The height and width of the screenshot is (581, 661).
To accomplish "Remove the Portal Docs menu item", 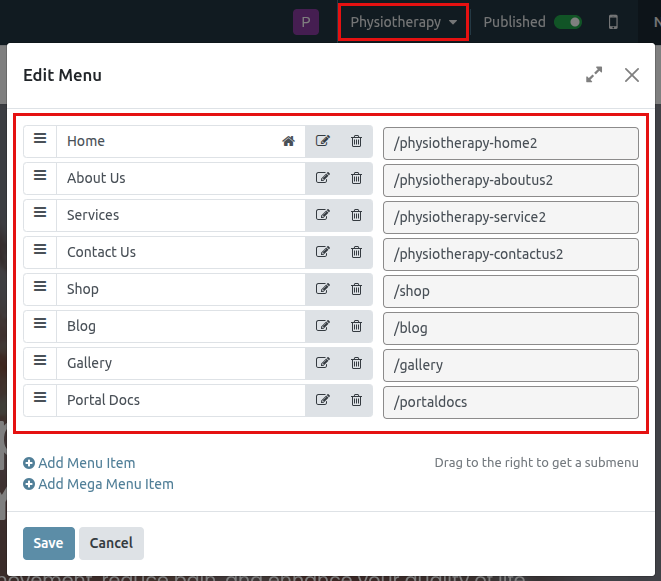I will click(x=356, y=400).
